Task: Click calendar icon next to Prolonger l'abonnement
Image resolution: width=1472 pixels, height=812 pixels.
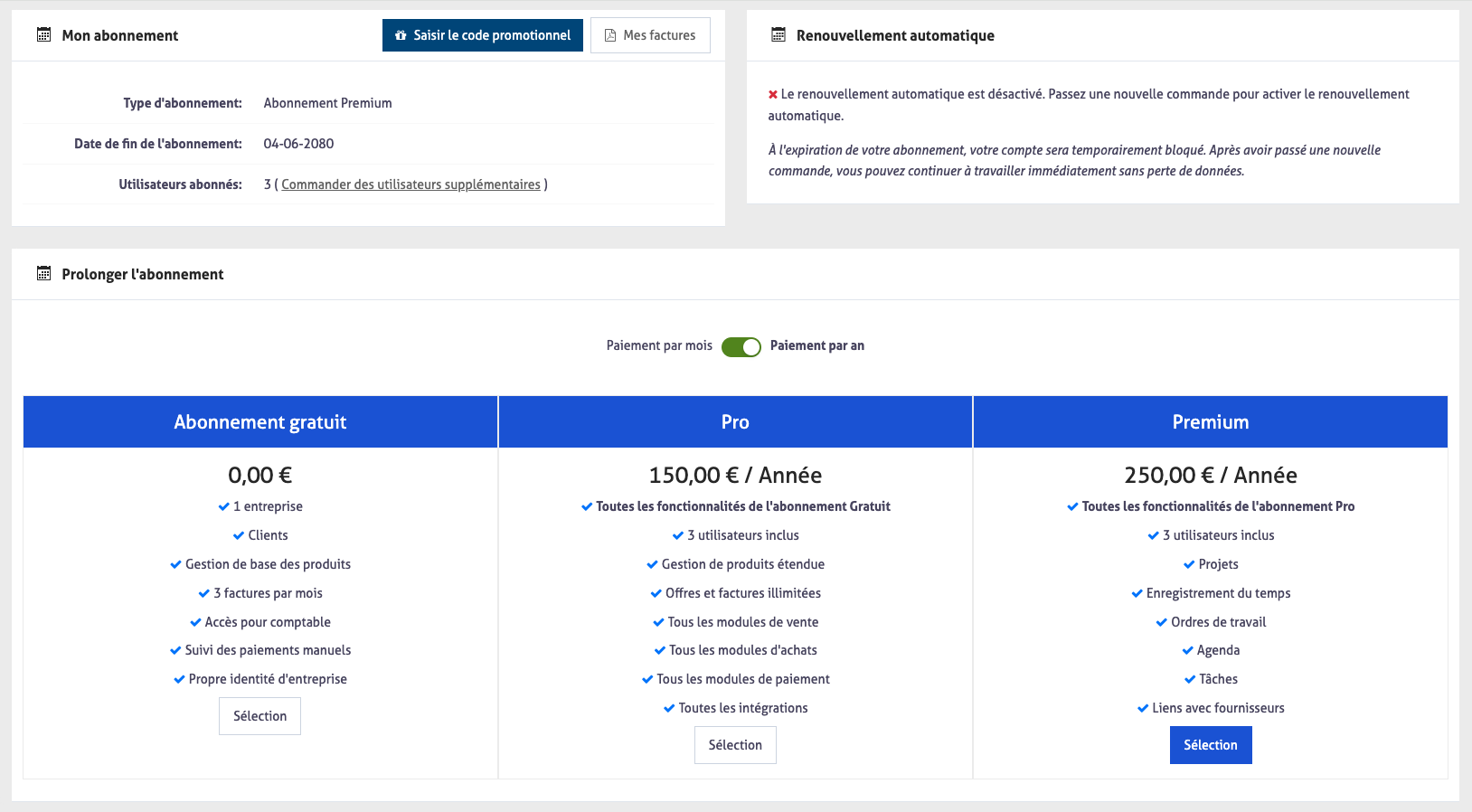Action: 43,274
